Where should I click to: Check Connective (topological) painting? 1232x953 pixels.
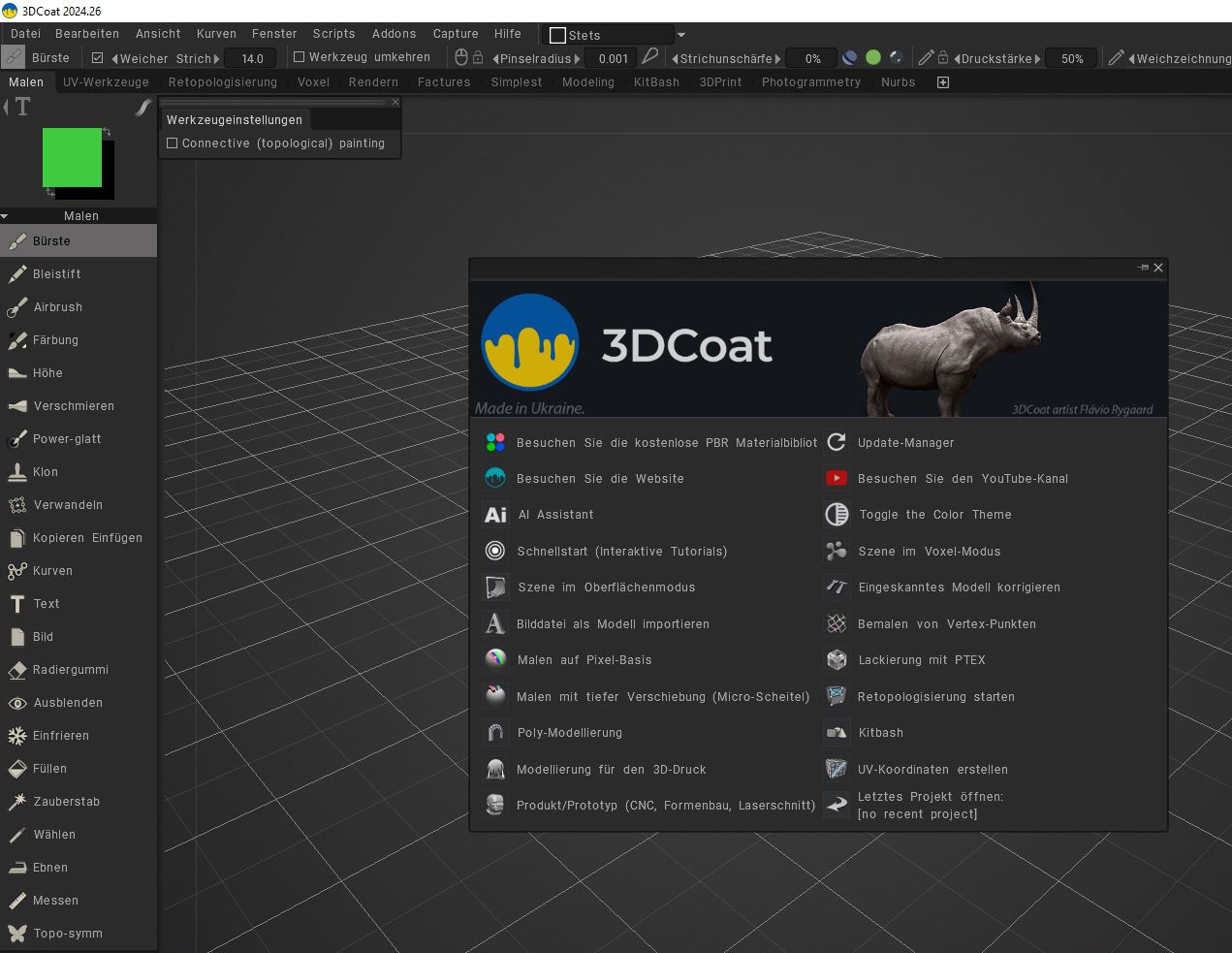pyautogui.click(x=173, y=143)
